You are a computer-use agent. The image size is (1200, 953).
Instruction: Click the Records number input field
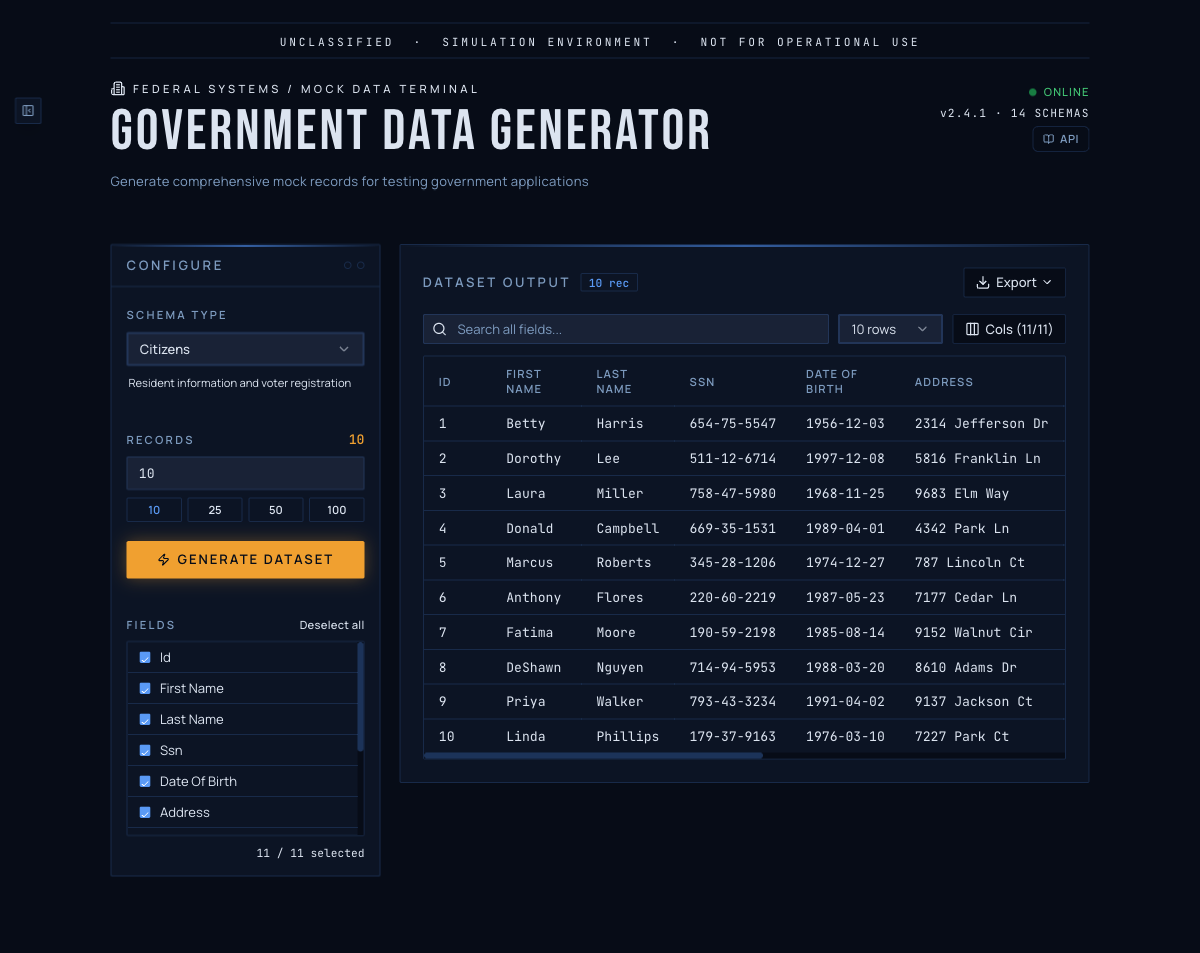click(245, 473)
